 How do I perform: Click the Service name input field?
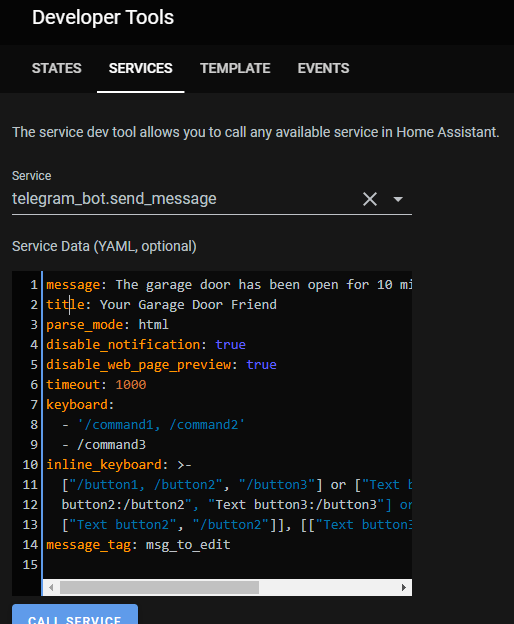click(185, 199)
